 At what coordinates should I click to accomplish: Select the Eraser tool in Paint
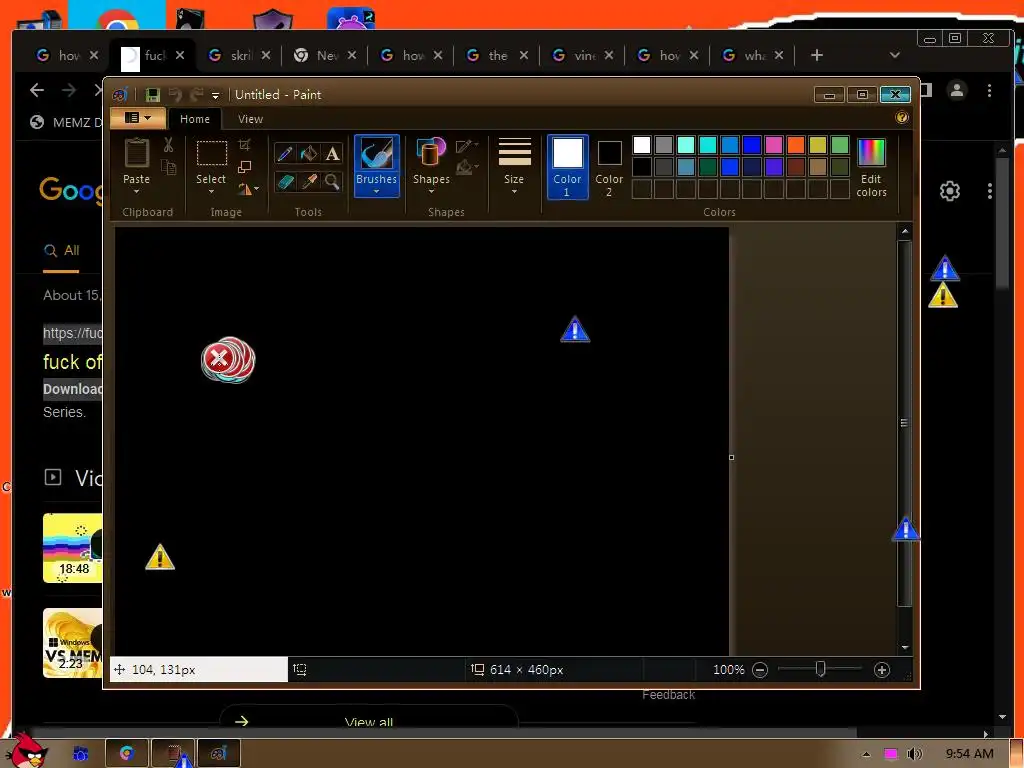pyautogui.click(x=285, y=182)
